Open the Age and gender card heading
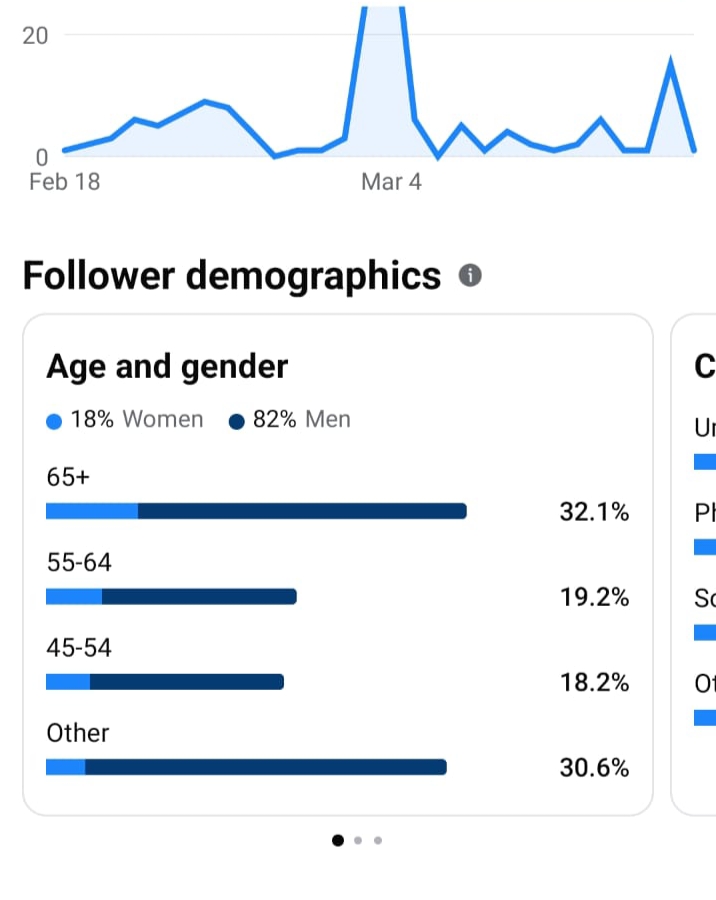This screenshot has width=716, height=900. coord(167,367)
